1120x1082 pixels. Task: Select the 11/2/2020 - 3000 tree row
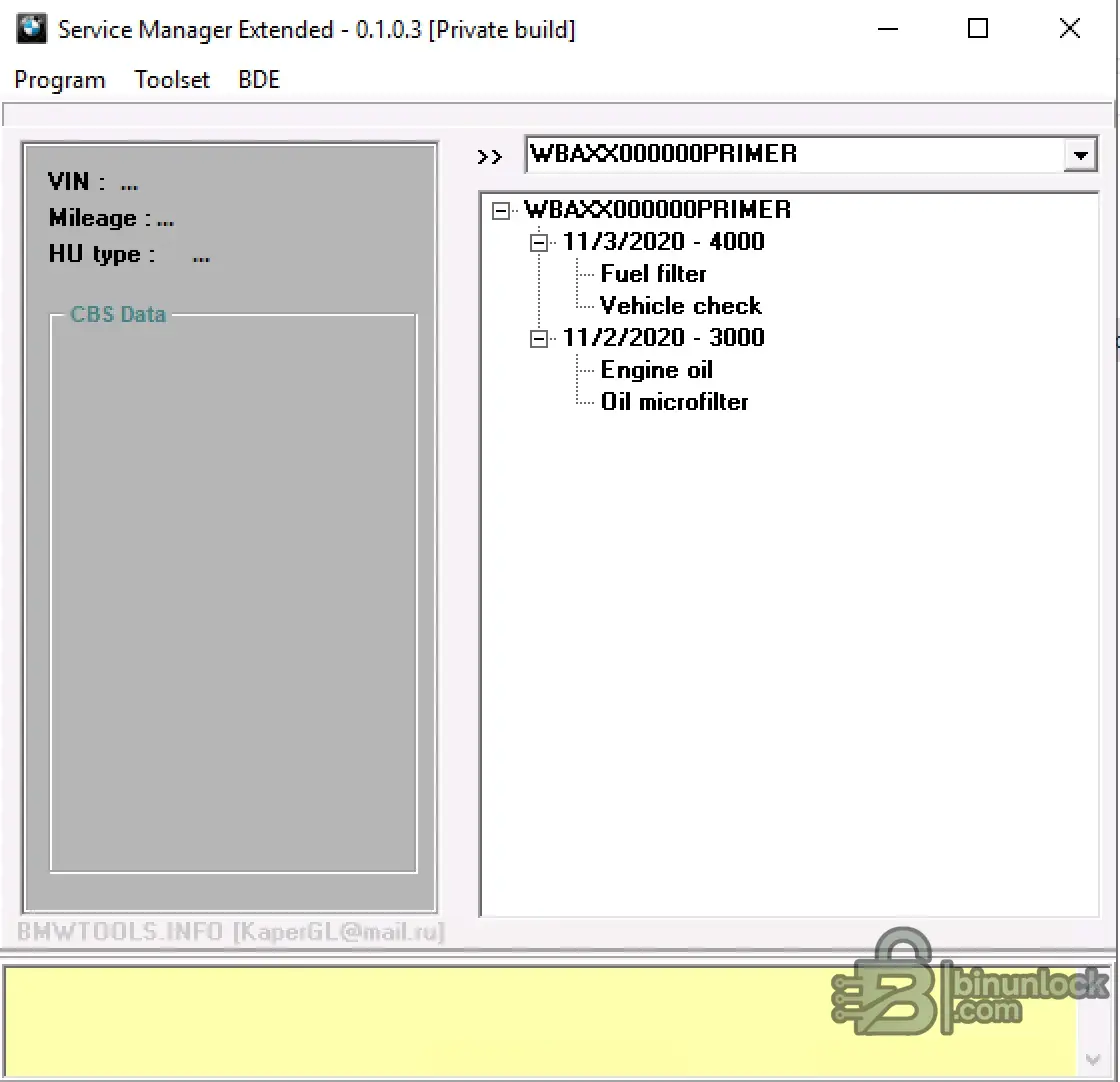click(663, 337)
